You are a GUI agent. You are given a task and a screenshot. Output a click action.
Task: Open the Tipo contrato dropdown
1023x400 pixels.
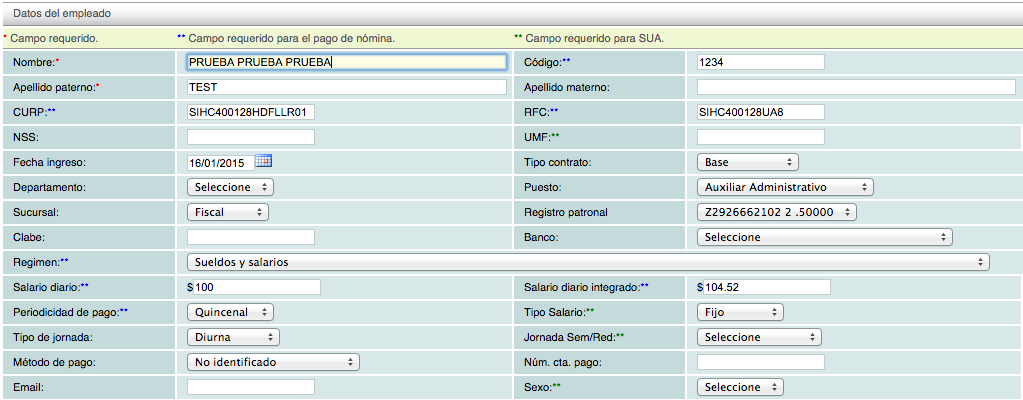747,162
